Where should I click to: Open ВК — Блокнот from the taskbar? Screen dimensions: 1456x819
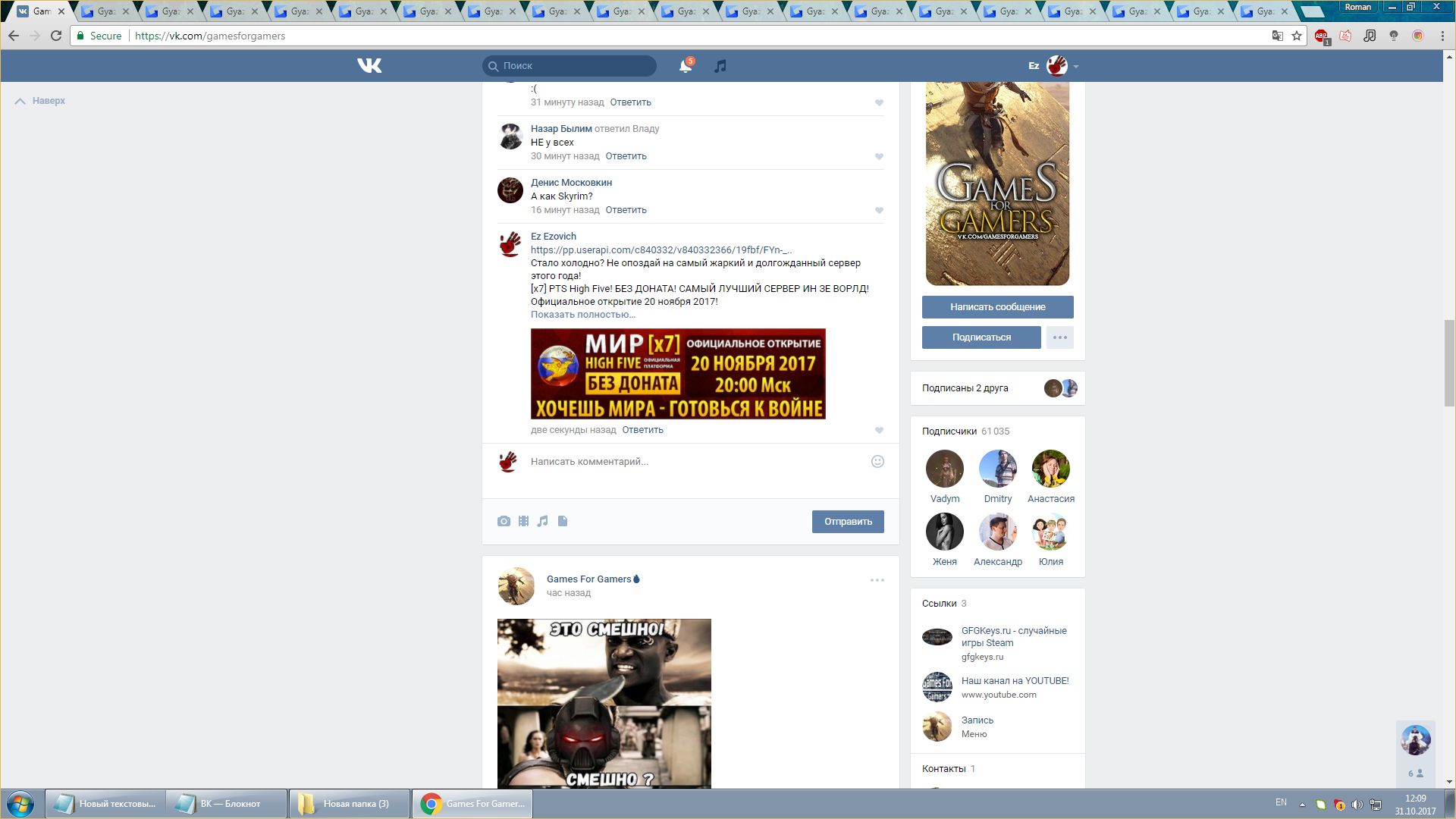click(x=227, y=804)
